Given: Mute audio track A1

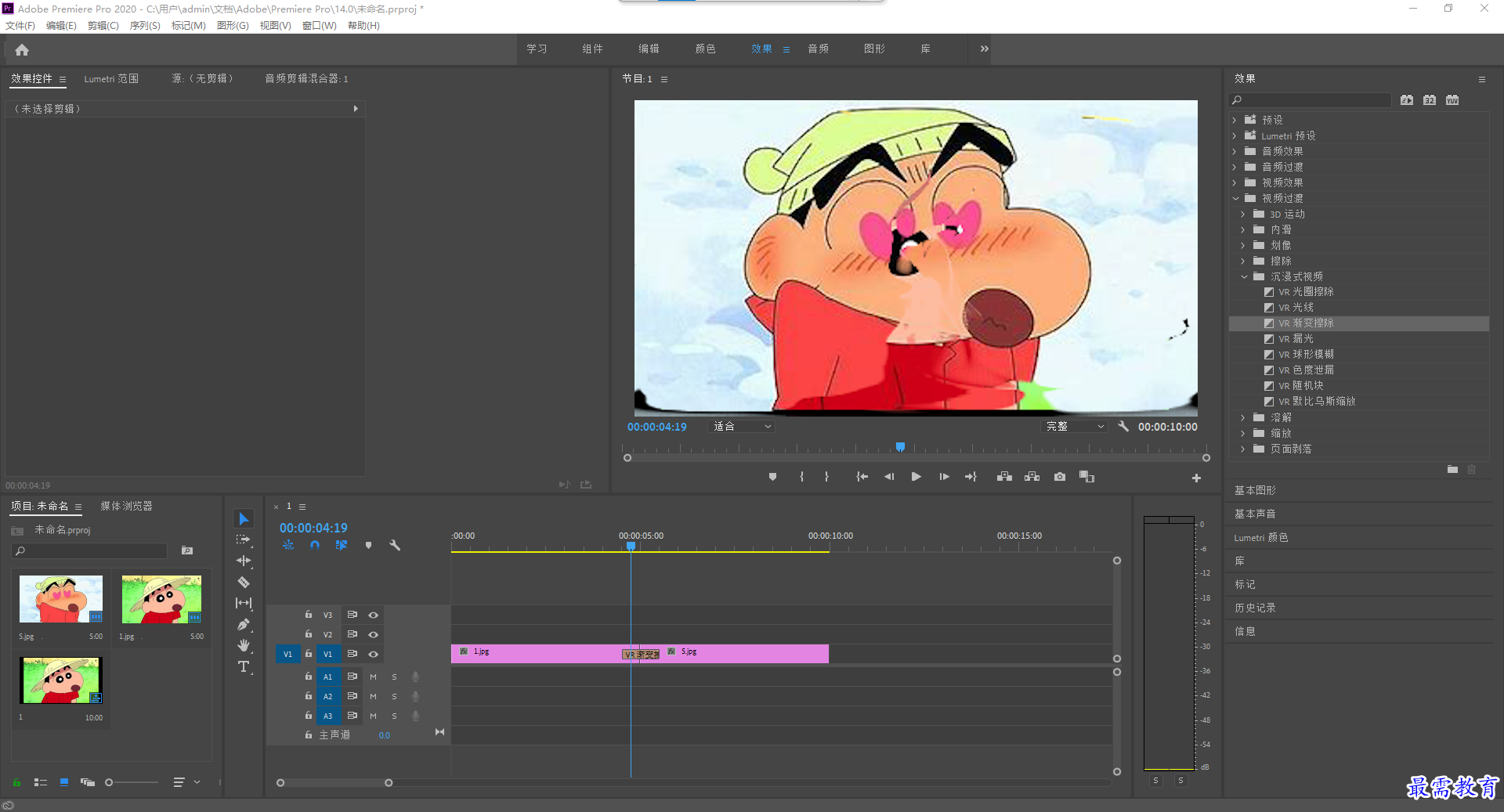Looking at the screenshot, I should click(373, 677).
